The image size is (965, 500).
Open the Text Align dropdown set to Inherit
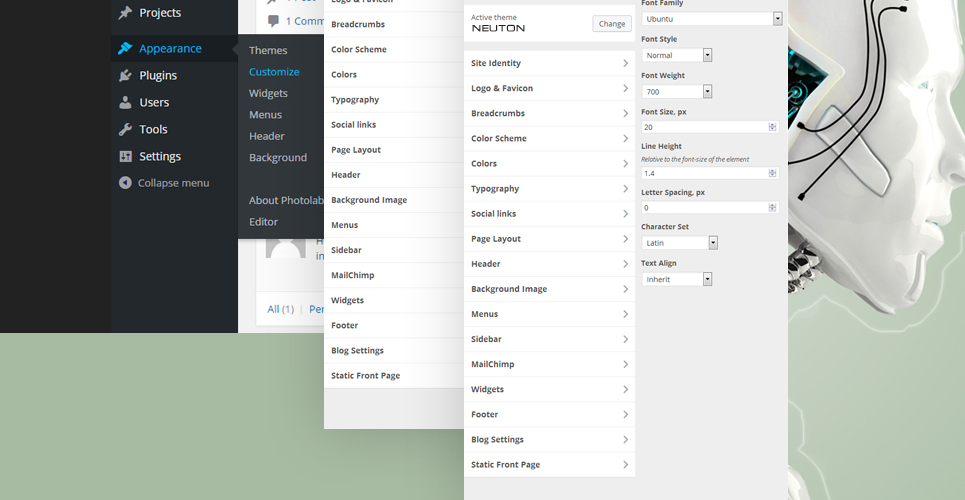677,279
